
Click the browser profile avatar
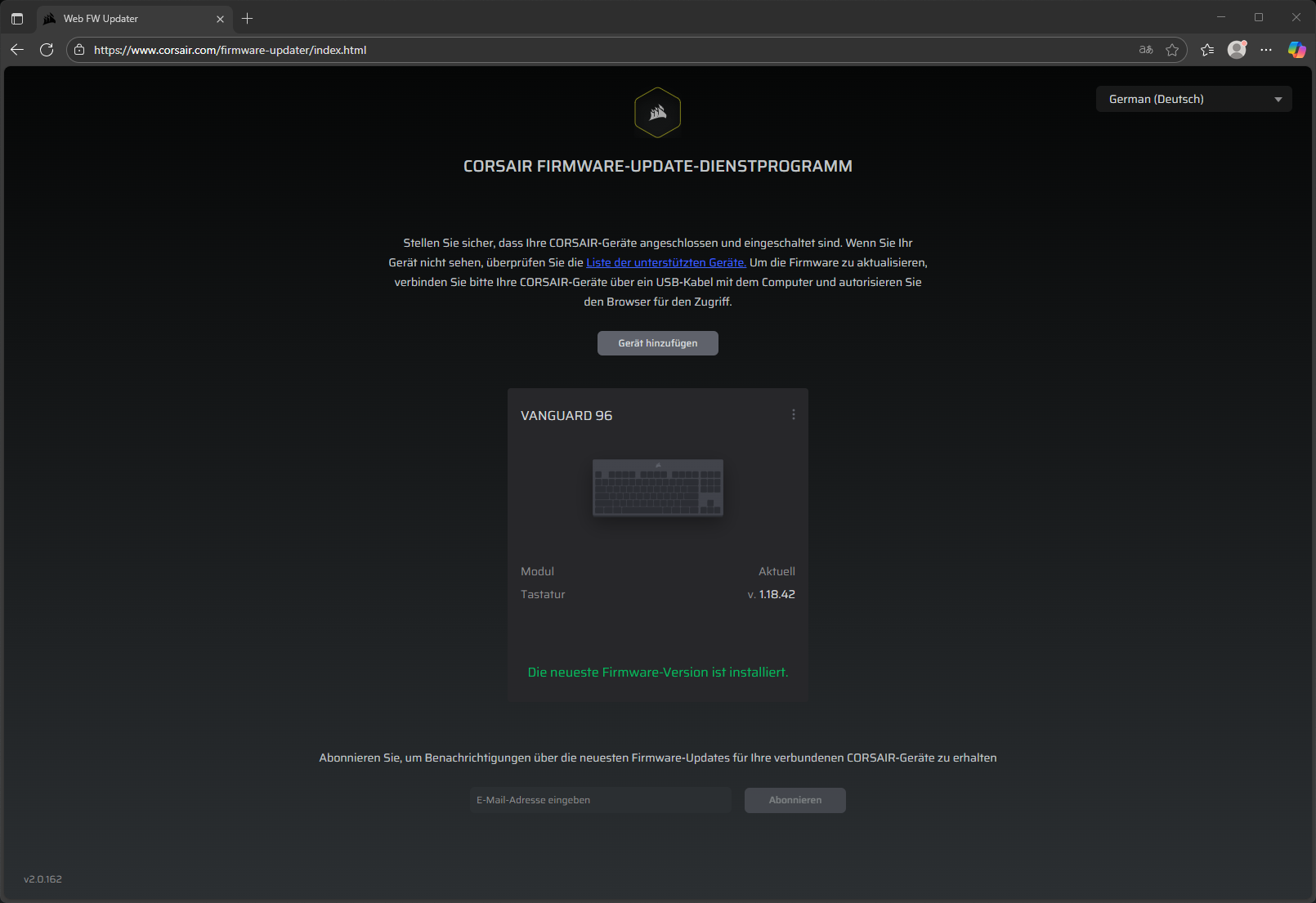(1237, 50)
